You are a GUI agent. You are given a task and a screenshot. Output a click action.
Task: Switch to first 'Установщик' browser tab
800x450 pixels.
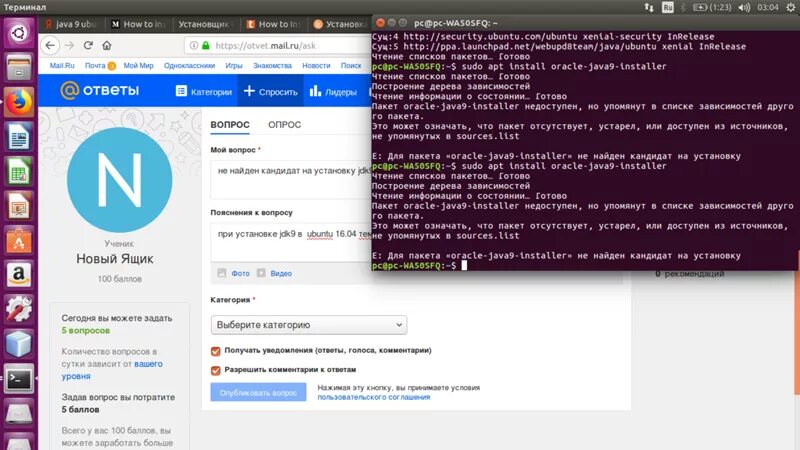pos(206,24)
